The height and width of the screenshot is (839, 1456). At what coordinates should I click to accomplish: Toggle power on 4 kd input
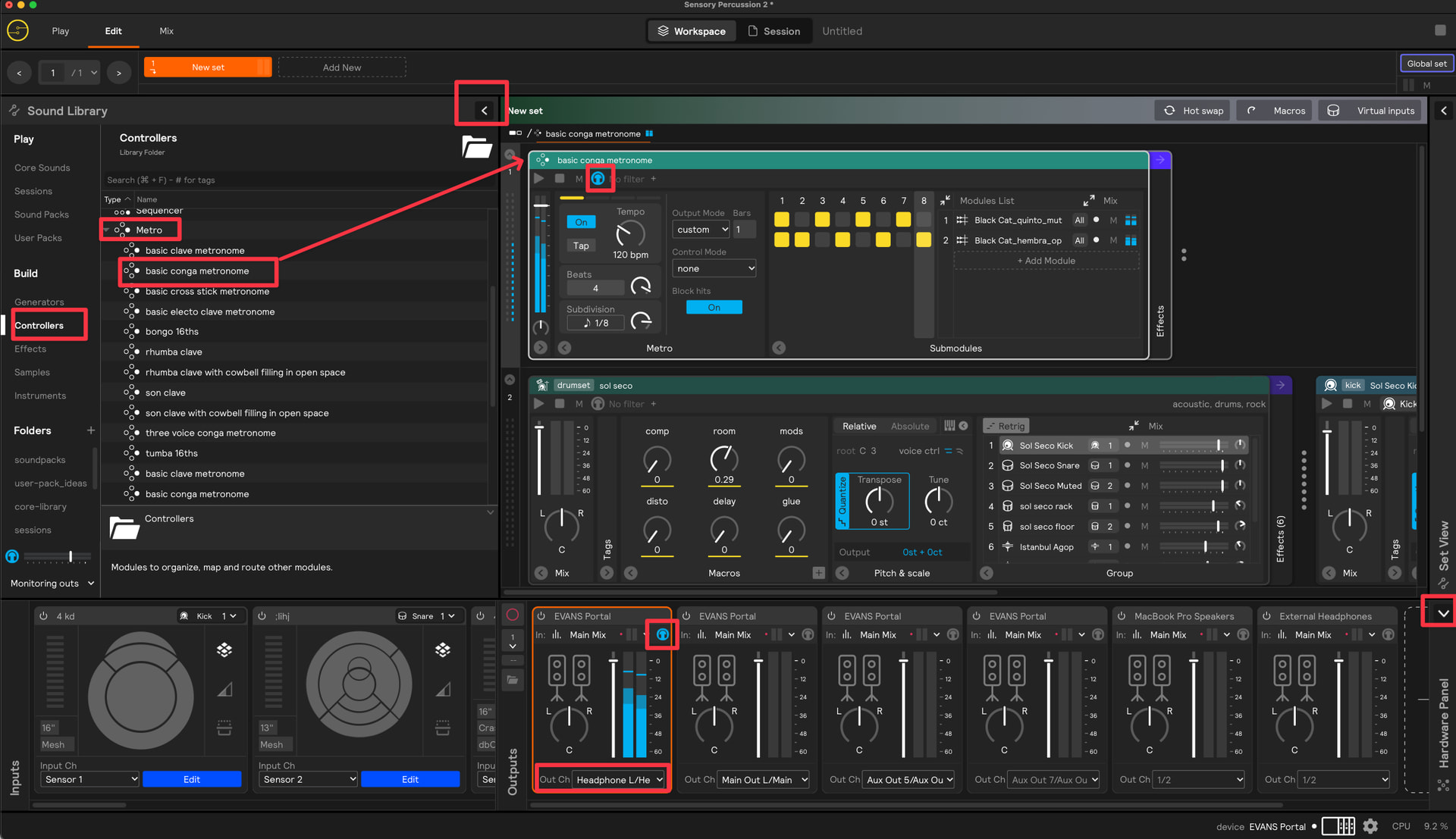tap(44, 616)
